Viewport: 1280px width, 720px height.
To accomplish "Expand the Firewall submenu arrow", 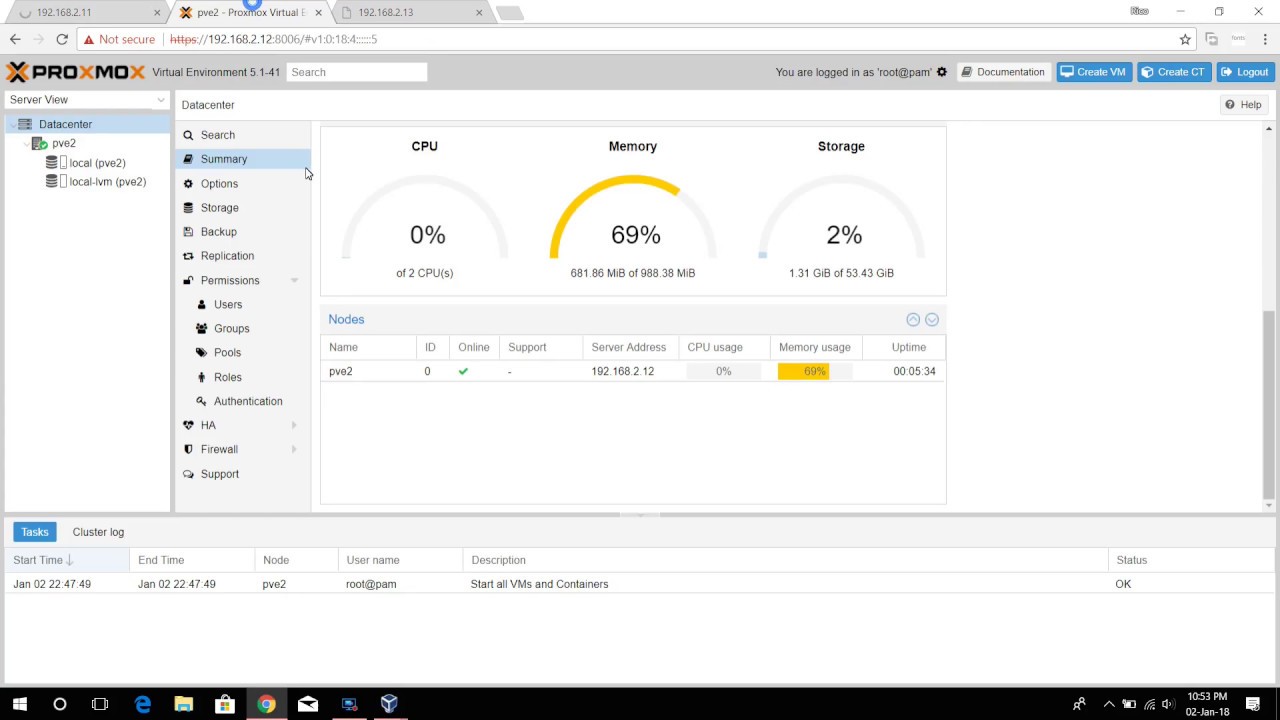I will coord(294,450).
